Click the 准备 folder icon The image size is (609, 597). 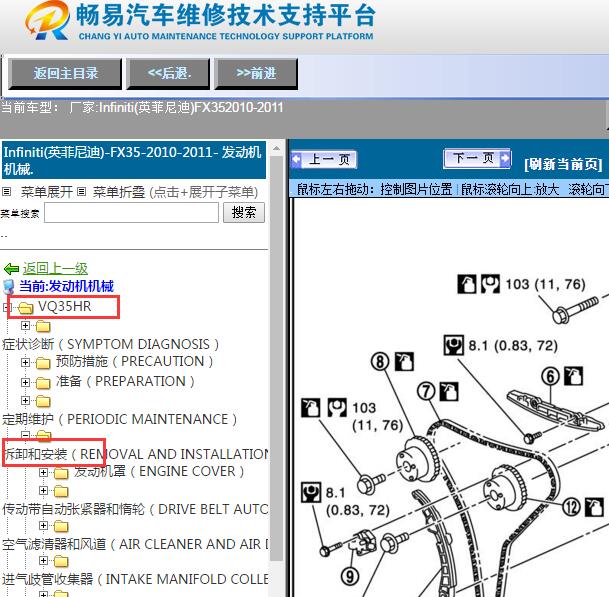pos(43,383)
